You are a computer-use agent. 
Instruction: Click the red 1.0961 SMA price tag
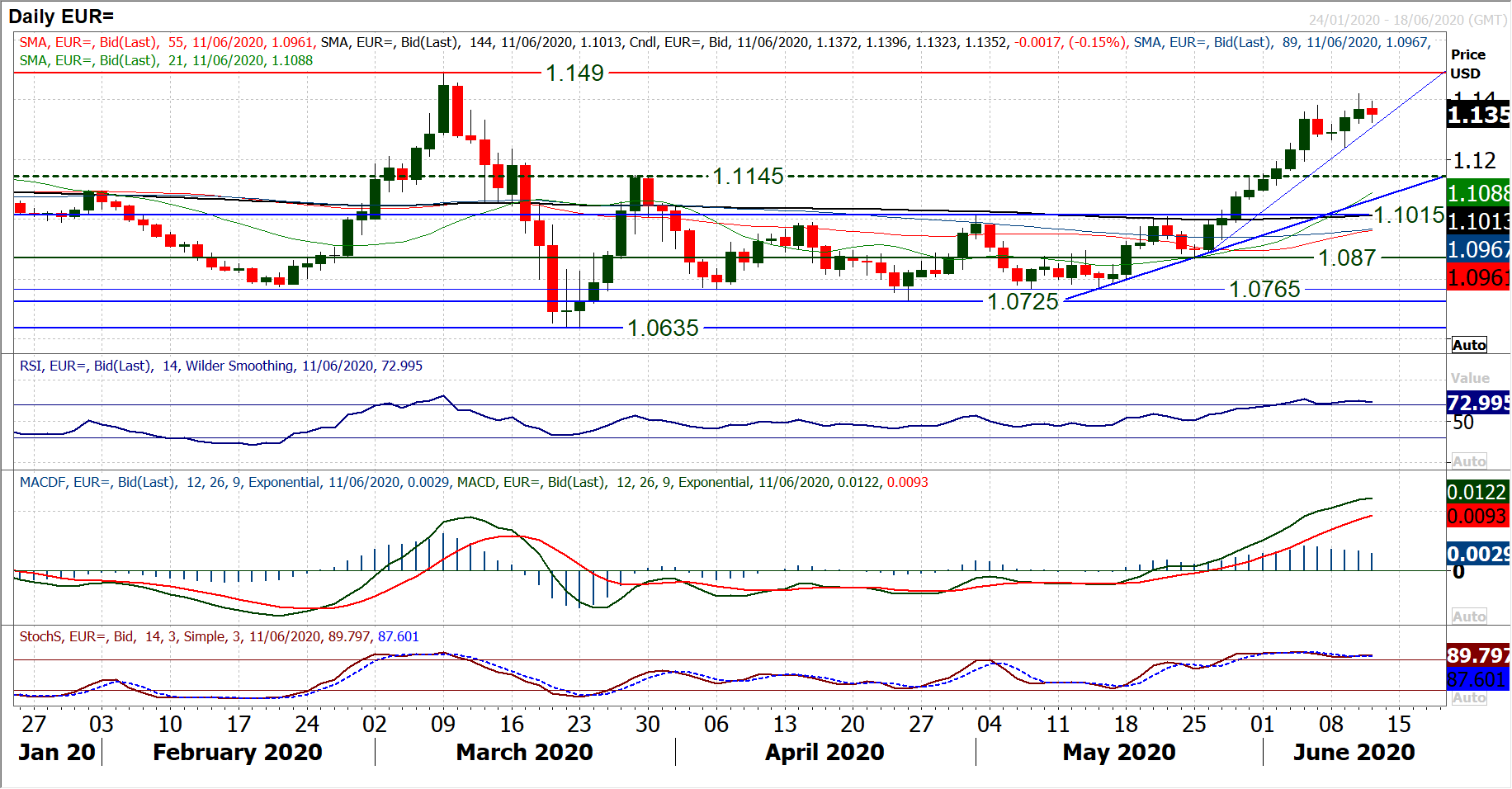point(1478,278)
